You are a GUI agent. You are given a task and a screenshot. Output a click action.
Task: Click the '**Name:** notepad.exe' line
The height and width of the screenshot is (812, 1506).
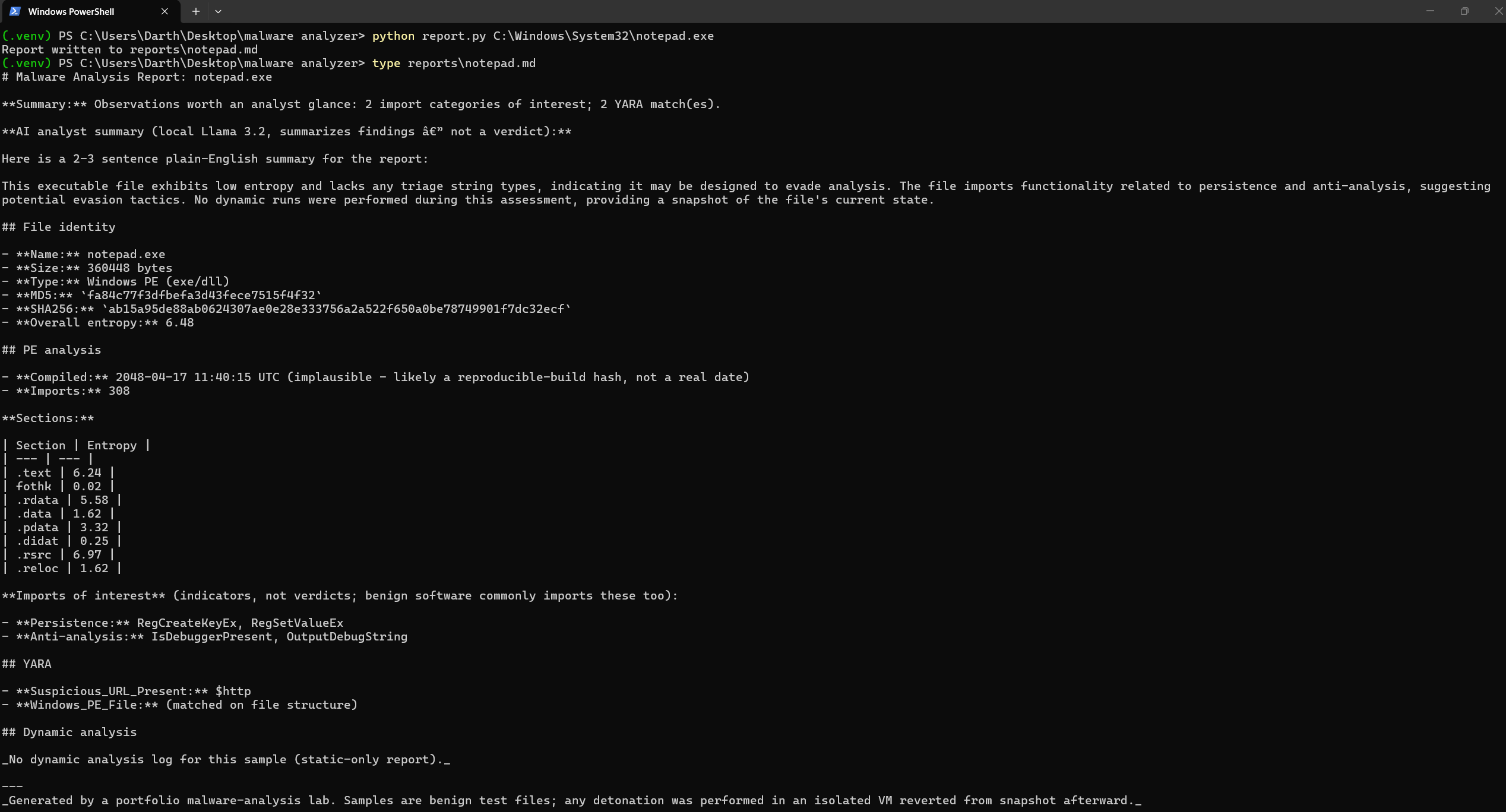click(84, 255)
